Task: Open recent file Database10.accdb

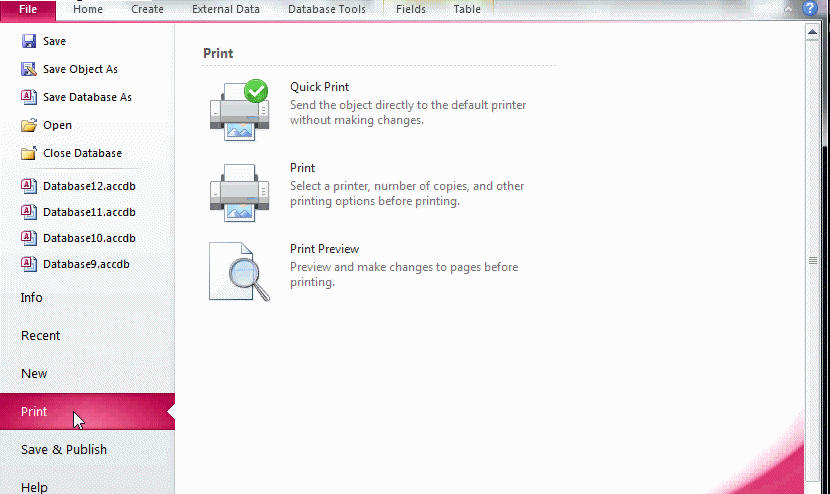Action: 89,238
